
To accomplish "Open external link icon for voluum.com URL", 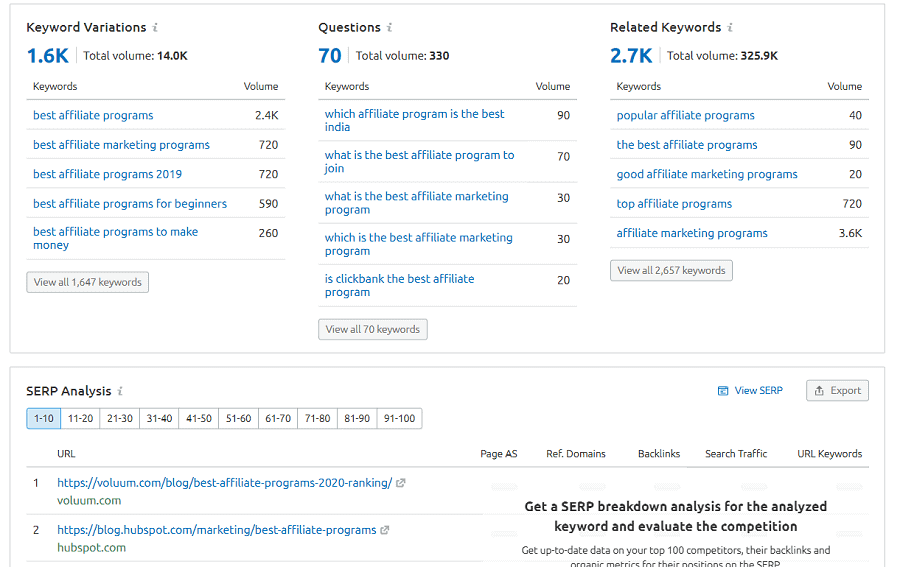I will click(401, 483).
